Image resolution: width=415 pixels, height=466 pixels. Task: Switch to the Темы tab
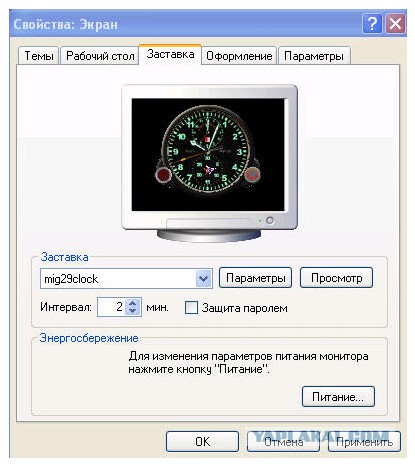click(39, 56)
